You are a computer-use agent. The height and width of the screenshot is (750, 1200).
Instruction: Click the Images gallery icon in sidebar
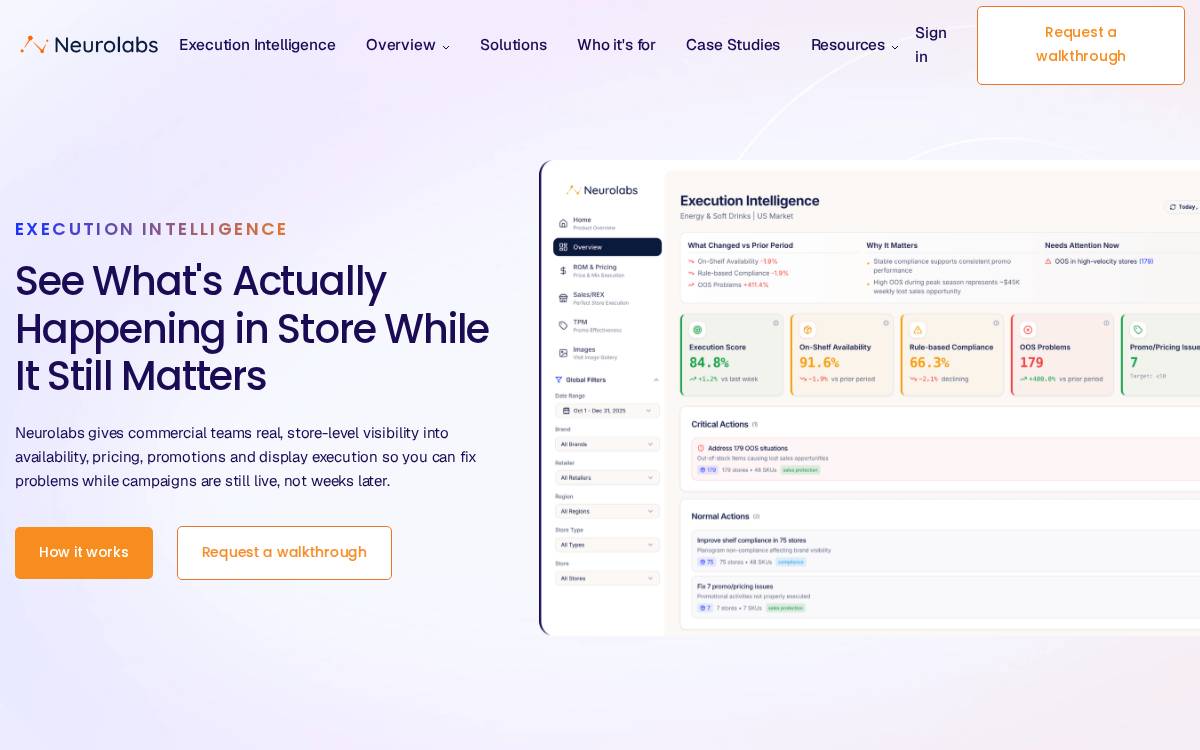(563, 352)
